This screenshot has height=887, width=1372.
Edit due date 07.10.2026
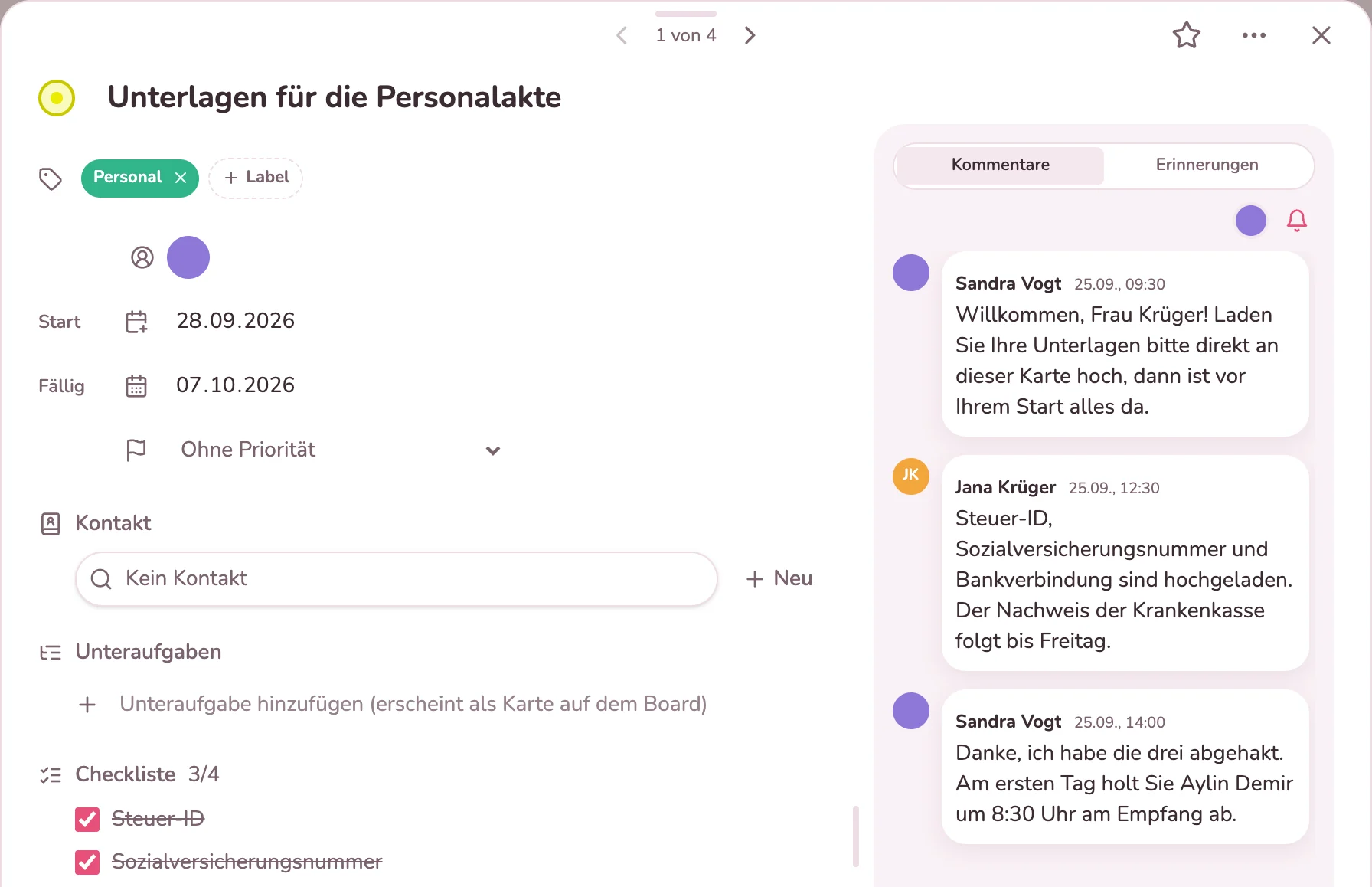[236, 385]
